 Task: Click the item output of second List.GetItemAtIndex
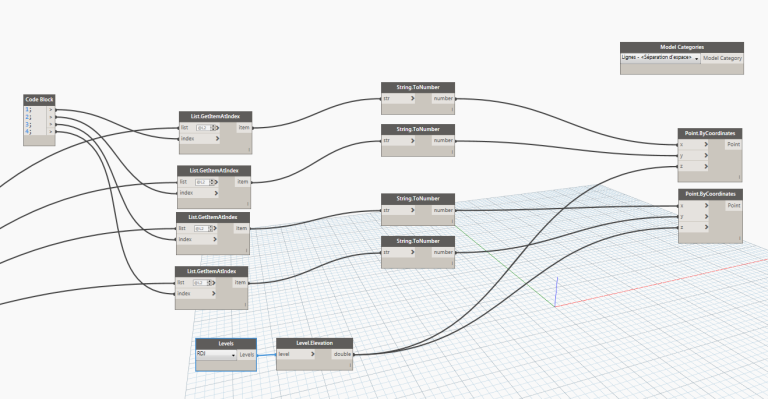(243, 182)
